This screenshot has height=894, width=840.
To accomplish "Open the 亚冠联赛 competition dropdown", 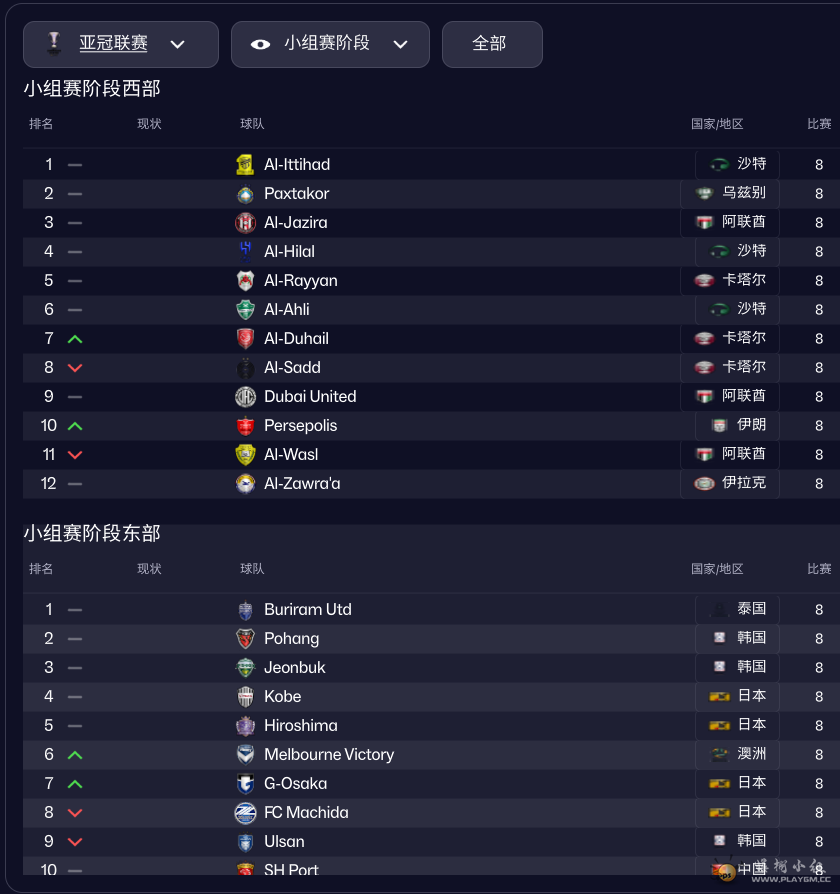I will tap(177, 44).
